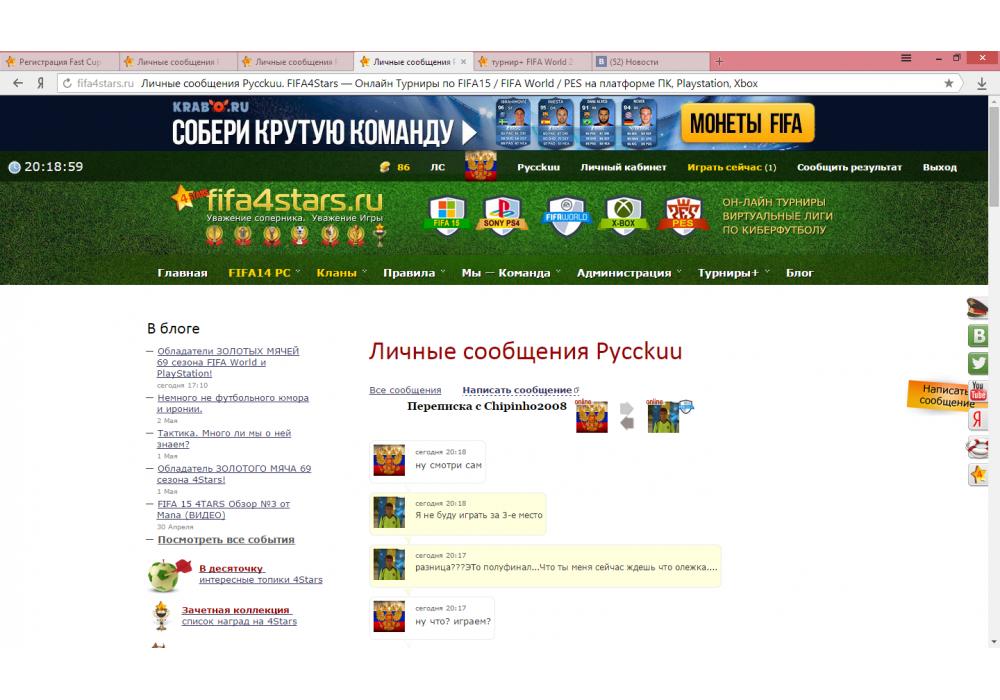Open a new browser tab with plus

[x=719, y=61]
